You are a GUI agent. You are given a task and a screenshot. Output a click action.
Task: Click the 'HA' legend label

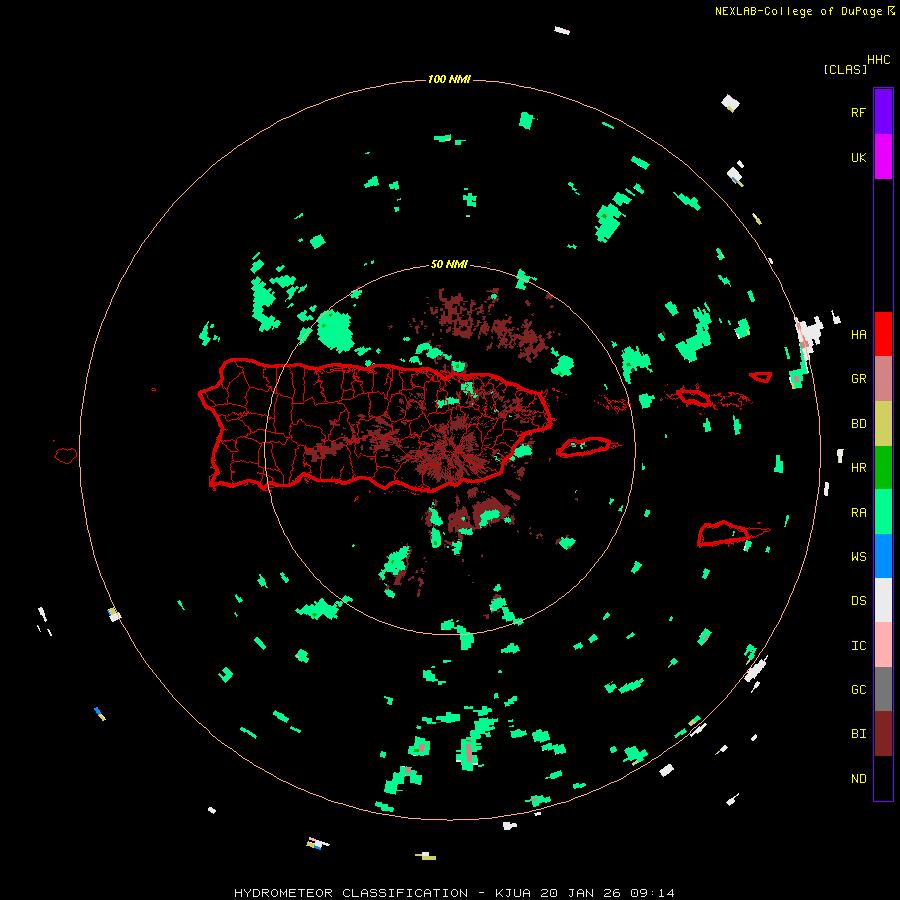click(x=858, y=334)
